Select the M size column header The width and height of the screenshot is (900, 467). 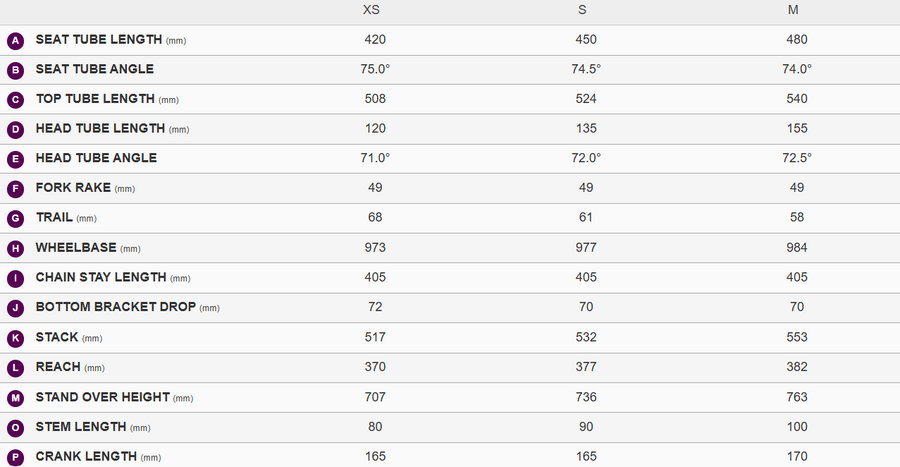(793, 10)
